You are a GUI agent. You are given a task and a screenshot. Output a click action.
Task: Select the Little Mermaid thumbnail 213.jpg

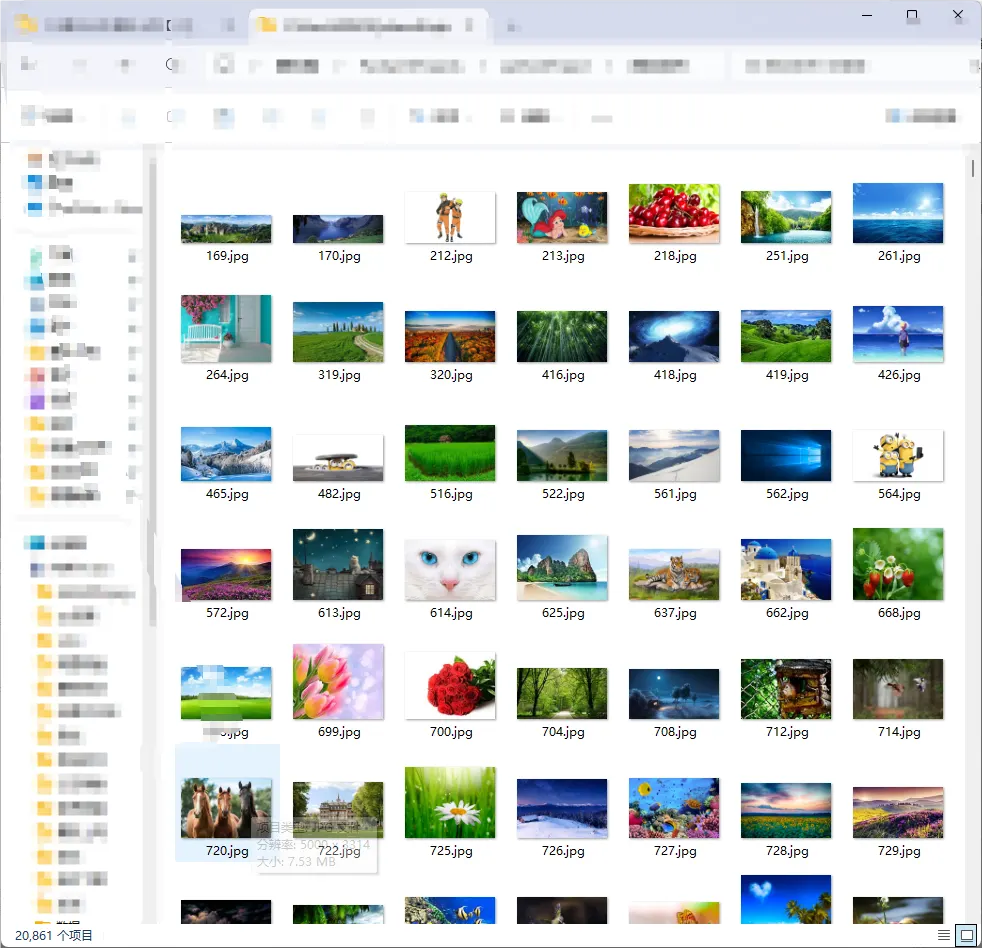coord(562,217)
